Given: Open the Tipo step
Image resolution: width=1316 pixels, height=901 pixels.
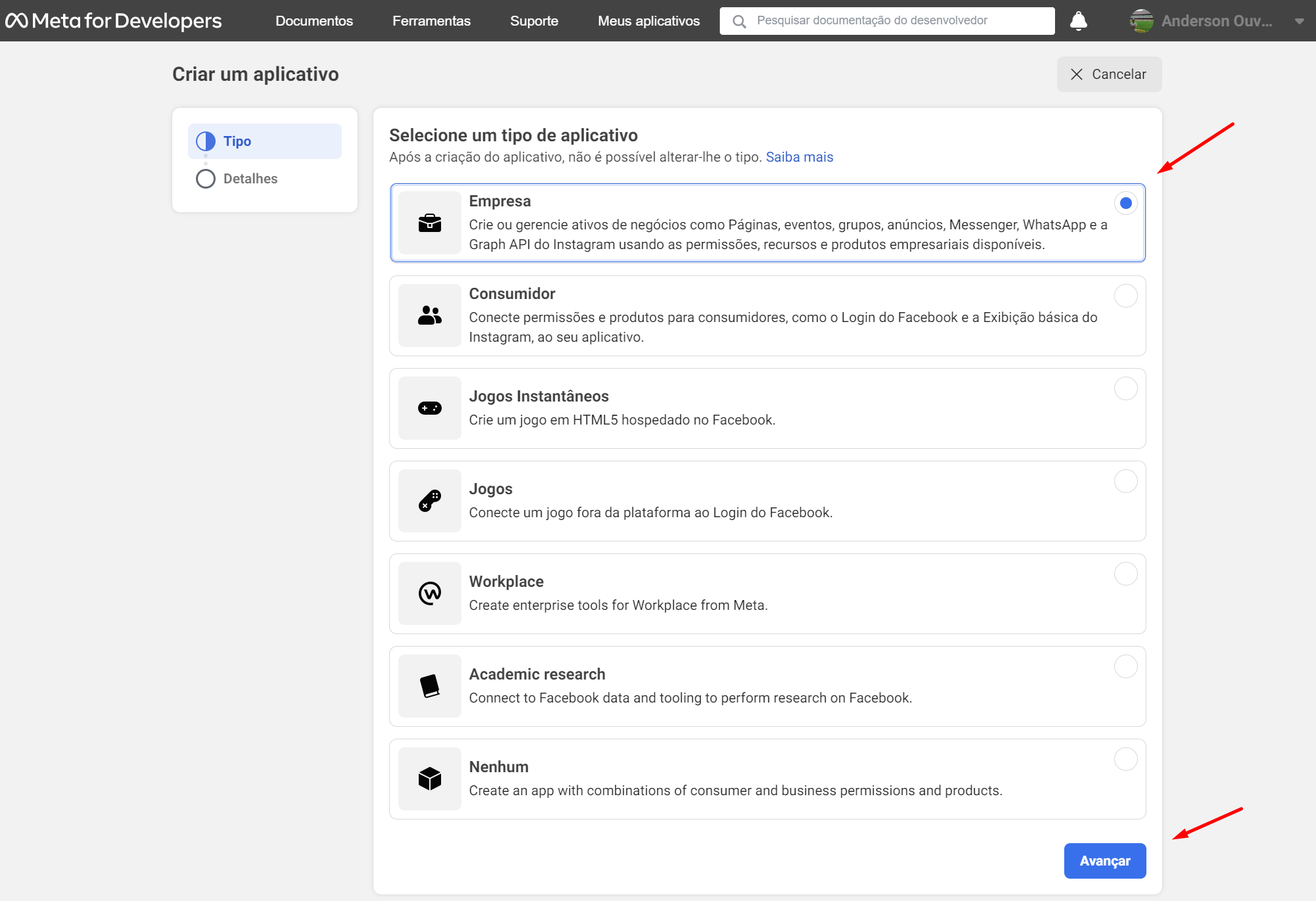Looking at the screenshot, I should [265, 141].
